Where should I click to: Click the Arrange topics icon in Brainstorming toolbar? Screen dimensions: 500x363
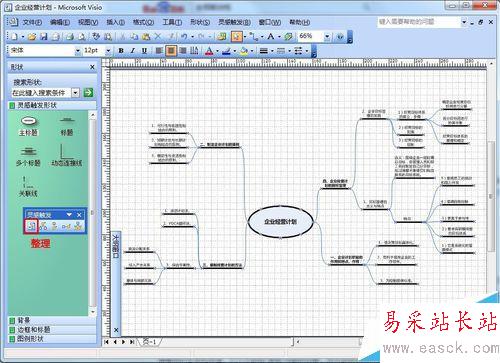coord(31,226)
